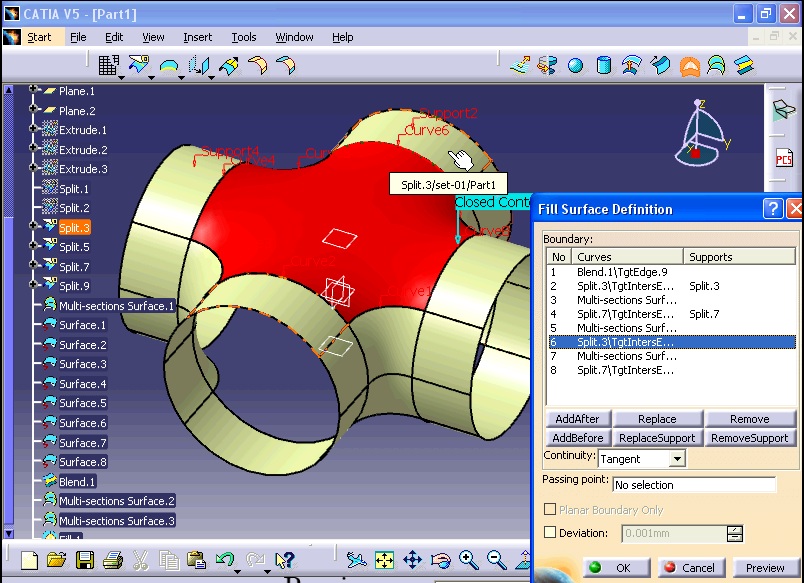Expand the Extrude.2 tree node
This screenshot has height=583, width=804.
[33, 148]
